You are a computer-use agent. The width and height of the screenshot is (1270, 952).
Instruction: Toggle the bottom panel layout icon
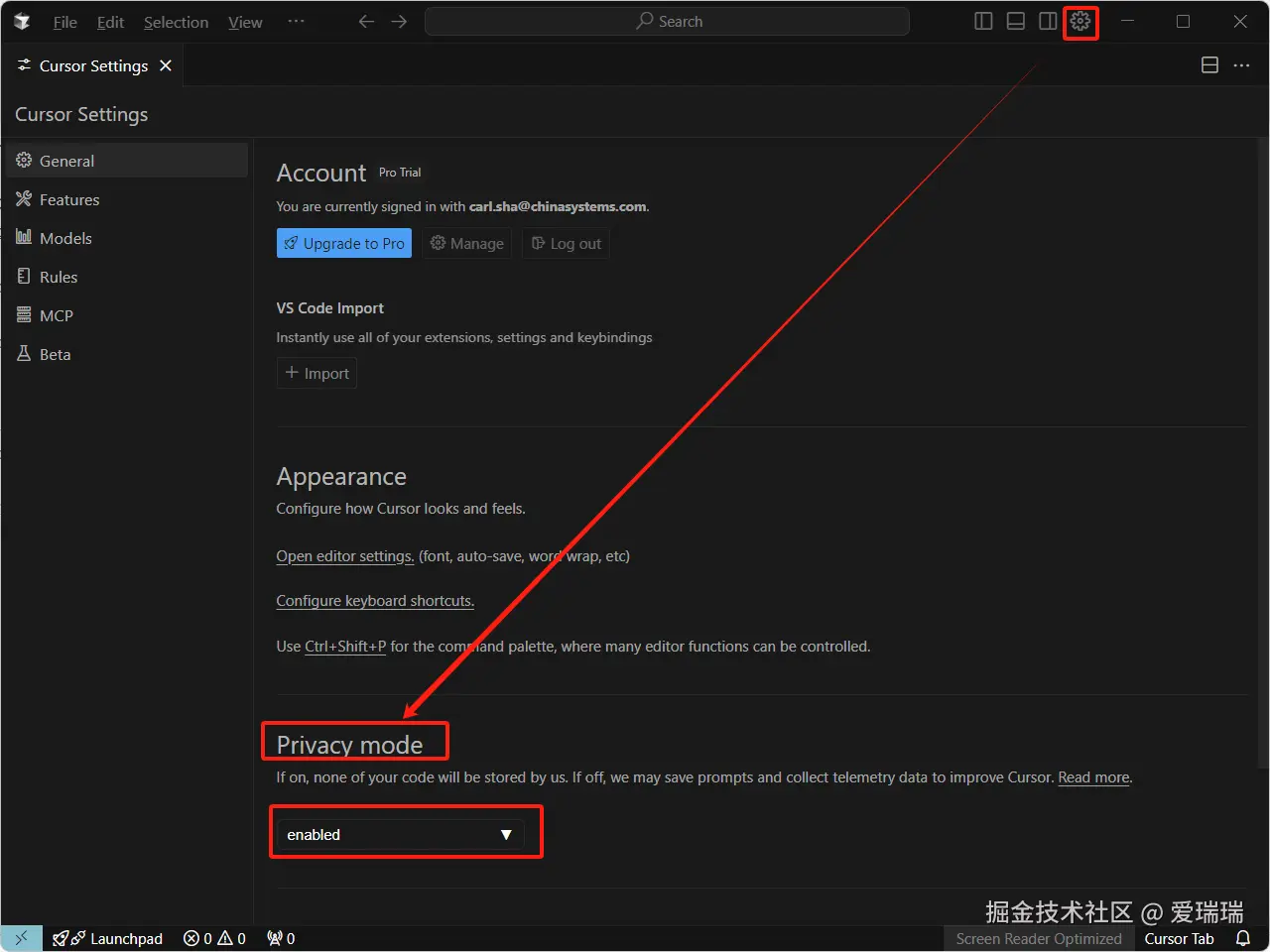click(1016, 22)
